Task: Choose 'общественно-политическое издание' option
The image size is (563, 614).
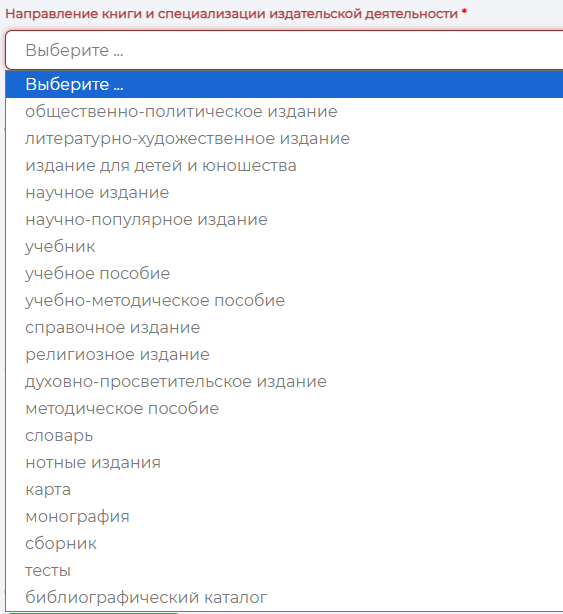Action: pos(284,112)
